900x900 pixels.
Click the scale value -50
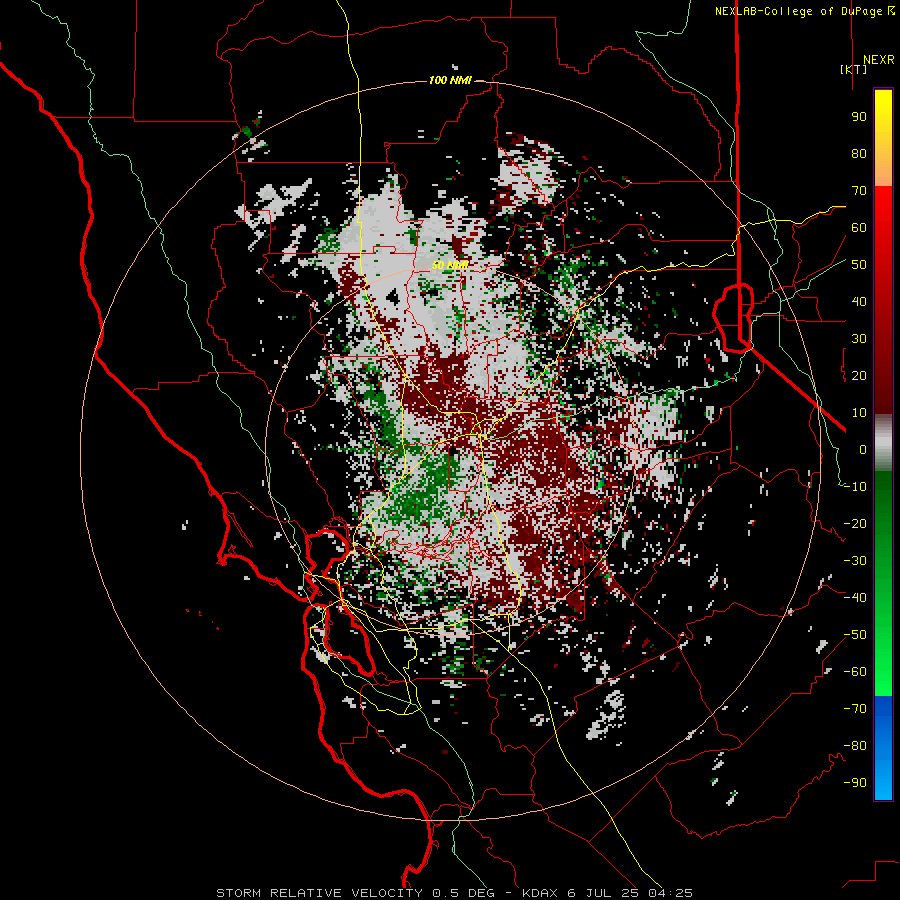[x=855, y=635]
